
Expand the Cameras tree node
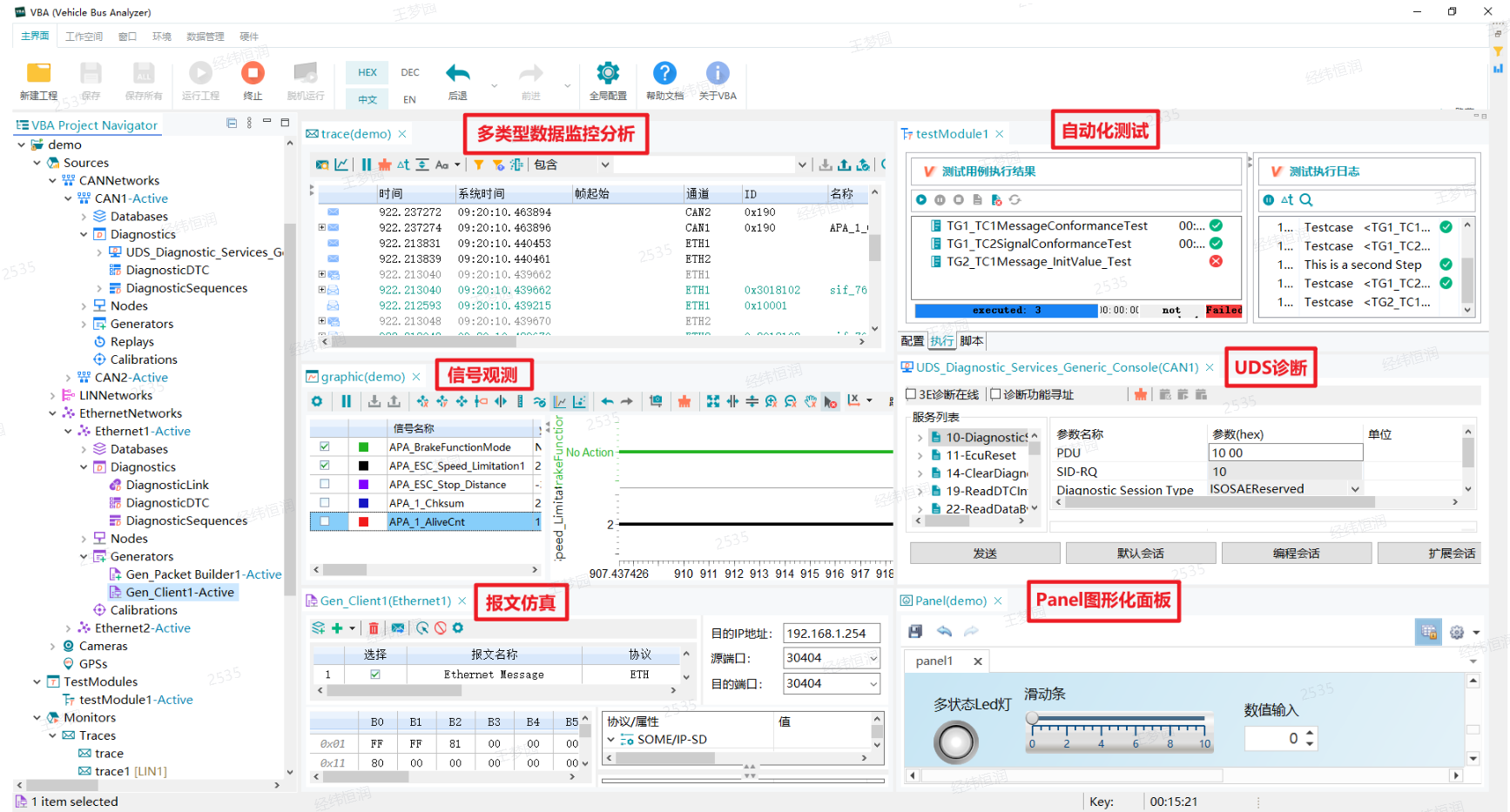click(53, 646)
